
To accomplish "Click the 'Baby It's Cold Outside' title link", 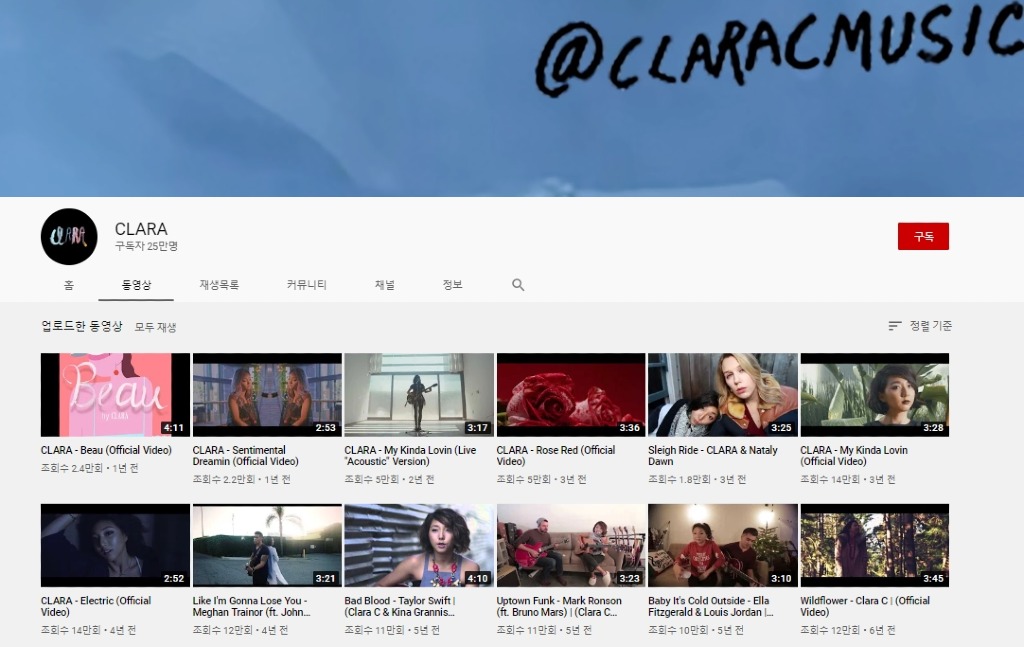I will [711, 607].
